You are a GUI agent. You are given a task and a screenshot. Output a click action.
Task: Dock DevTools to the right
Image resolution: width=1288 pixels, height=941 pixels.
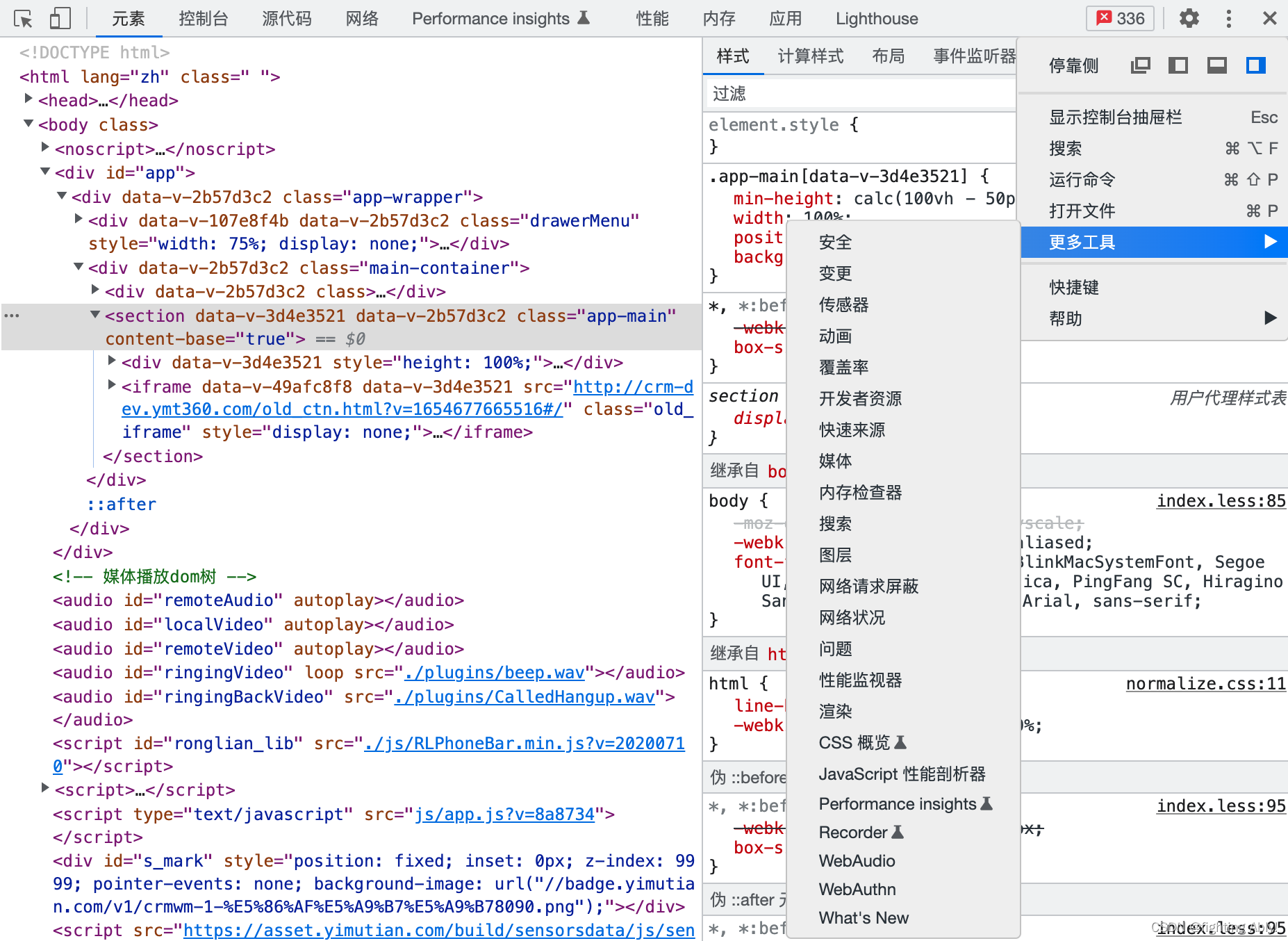pyautogui.click(x=1255, y=65)
